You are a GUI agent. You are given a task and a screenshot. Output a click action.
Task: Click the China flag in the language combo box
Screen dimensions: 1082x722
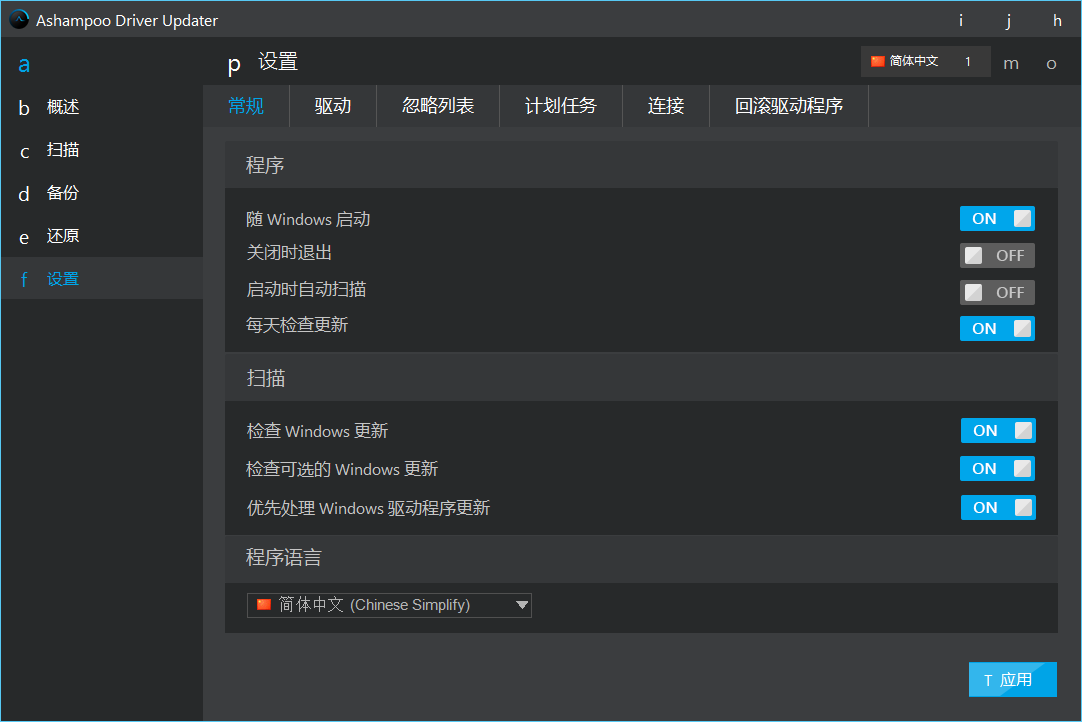tap(264, 605)
